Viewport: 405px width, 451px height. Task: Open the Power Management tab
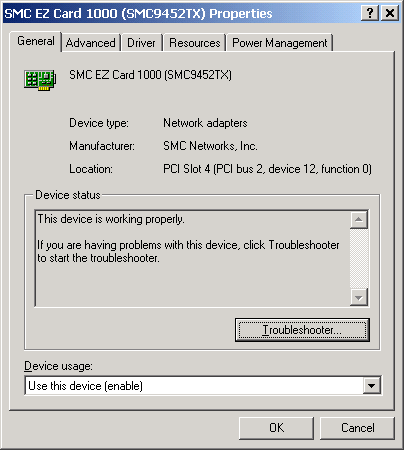(x=280, y=43)
